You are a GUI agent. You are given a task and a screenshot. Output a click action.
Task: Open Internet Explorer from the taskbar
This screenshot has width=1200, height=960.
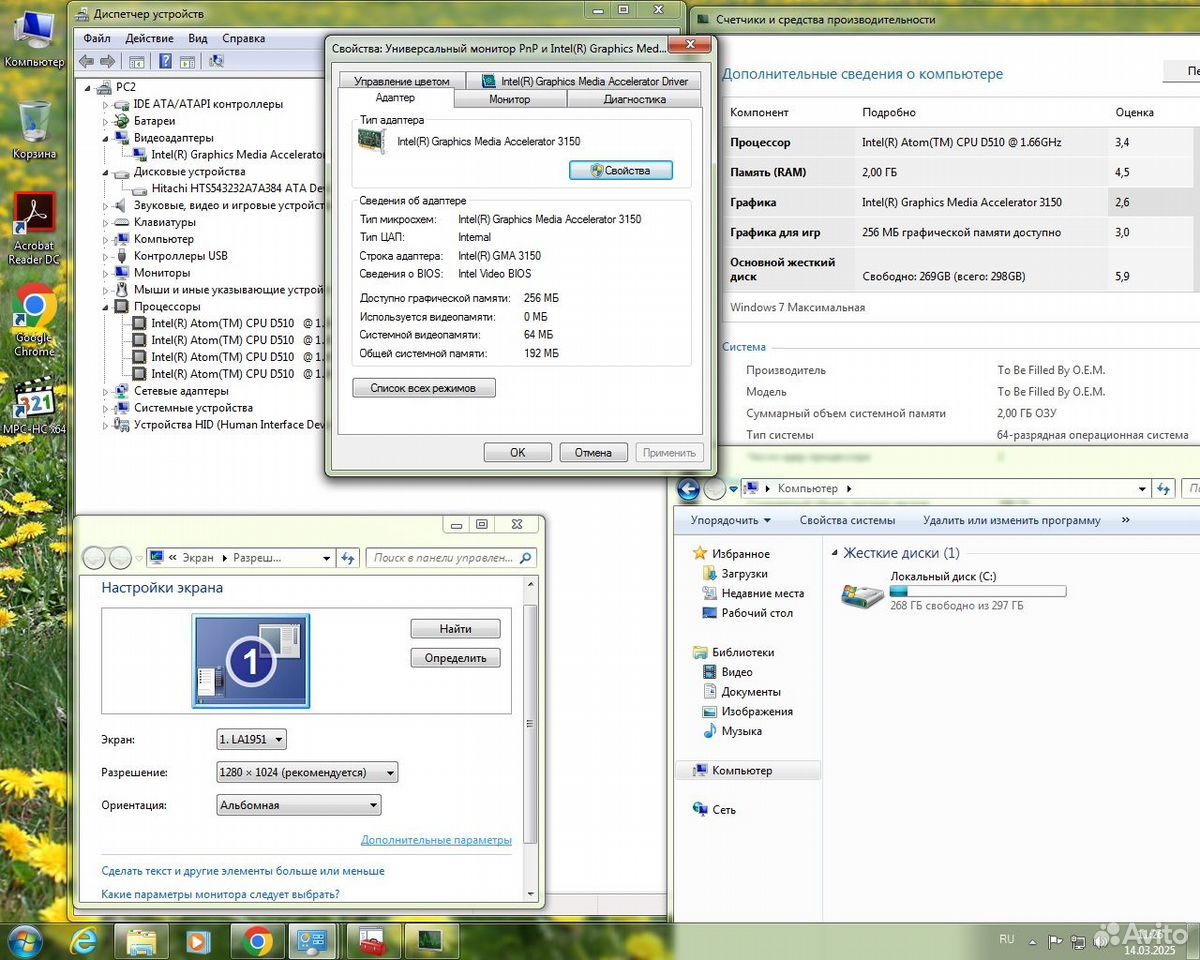tap(84, 941)
